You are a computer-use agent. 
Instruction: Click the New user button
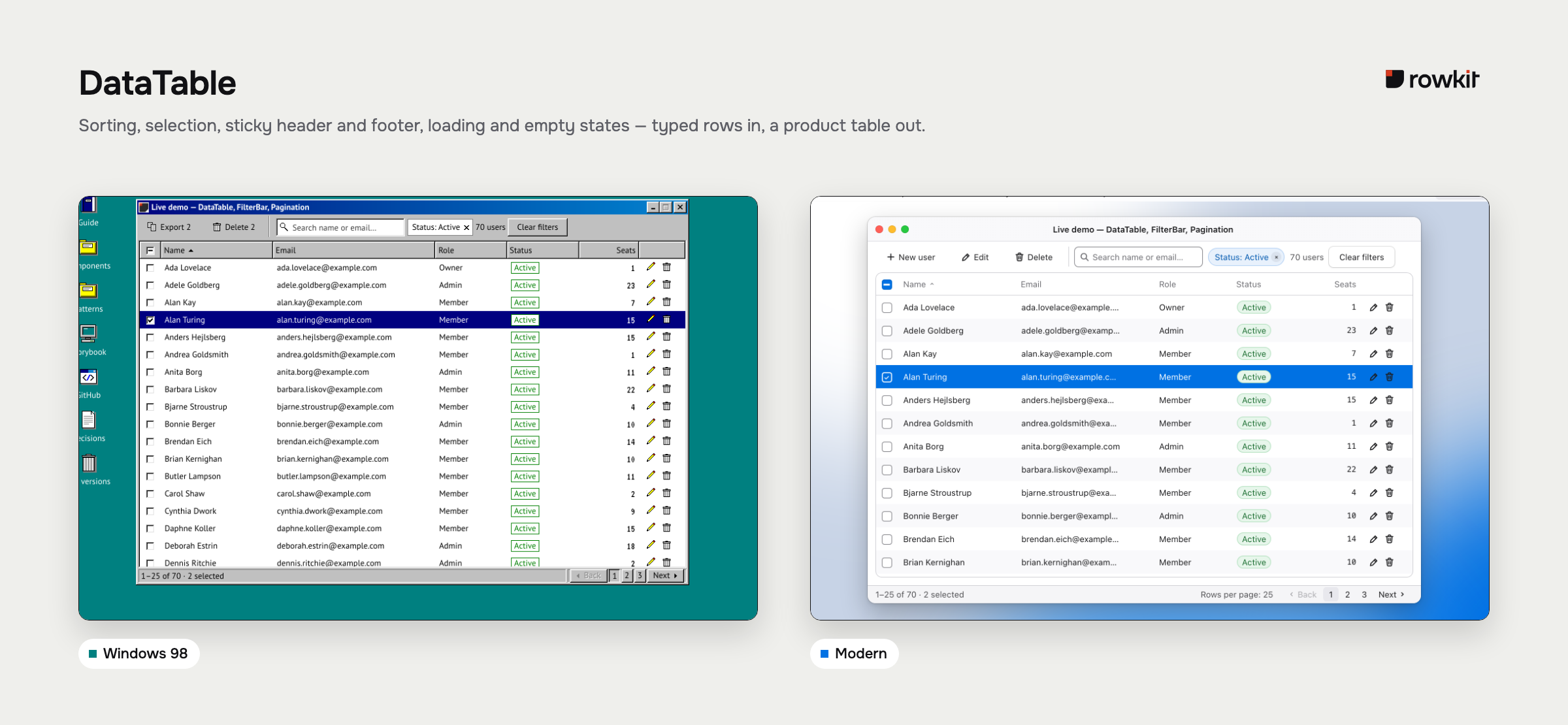click(x=911, y=257)
